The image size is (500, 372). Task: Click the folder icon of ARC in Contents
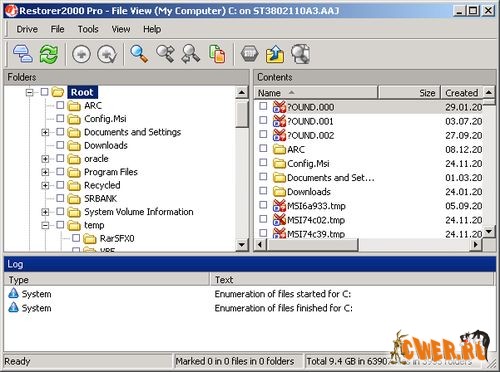click(279, 149)
